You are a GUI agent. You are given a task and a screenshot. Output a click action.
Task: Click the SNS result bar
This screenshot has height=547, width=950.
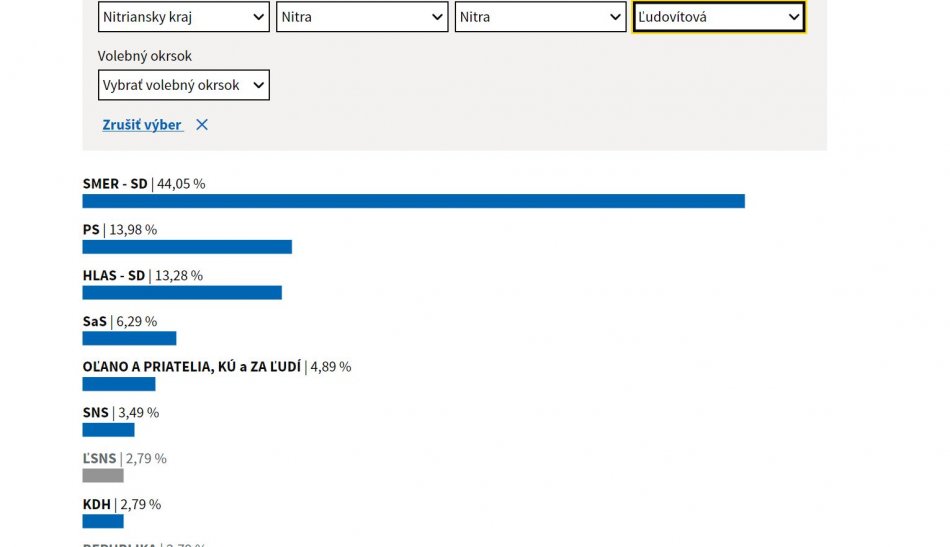point(108,430)
